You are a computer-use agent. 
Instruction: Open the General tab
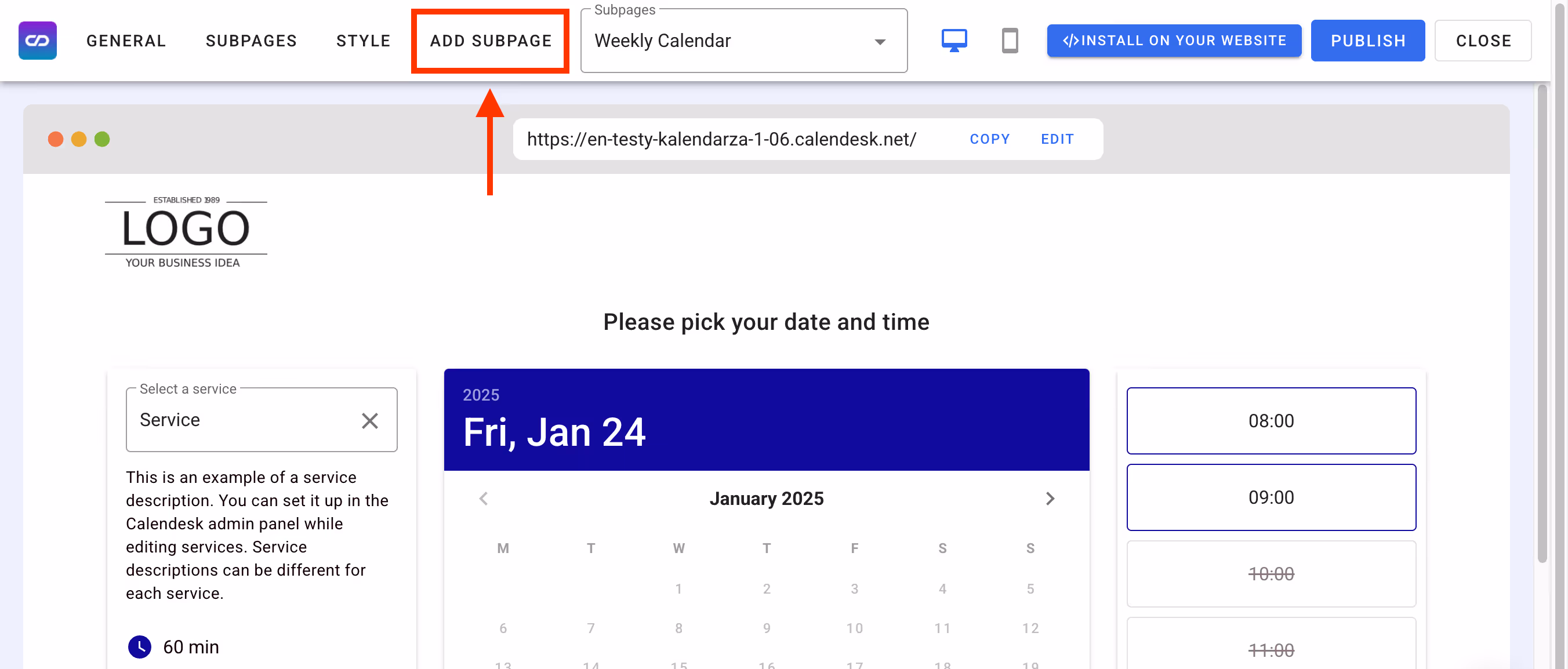coord(126,41)
